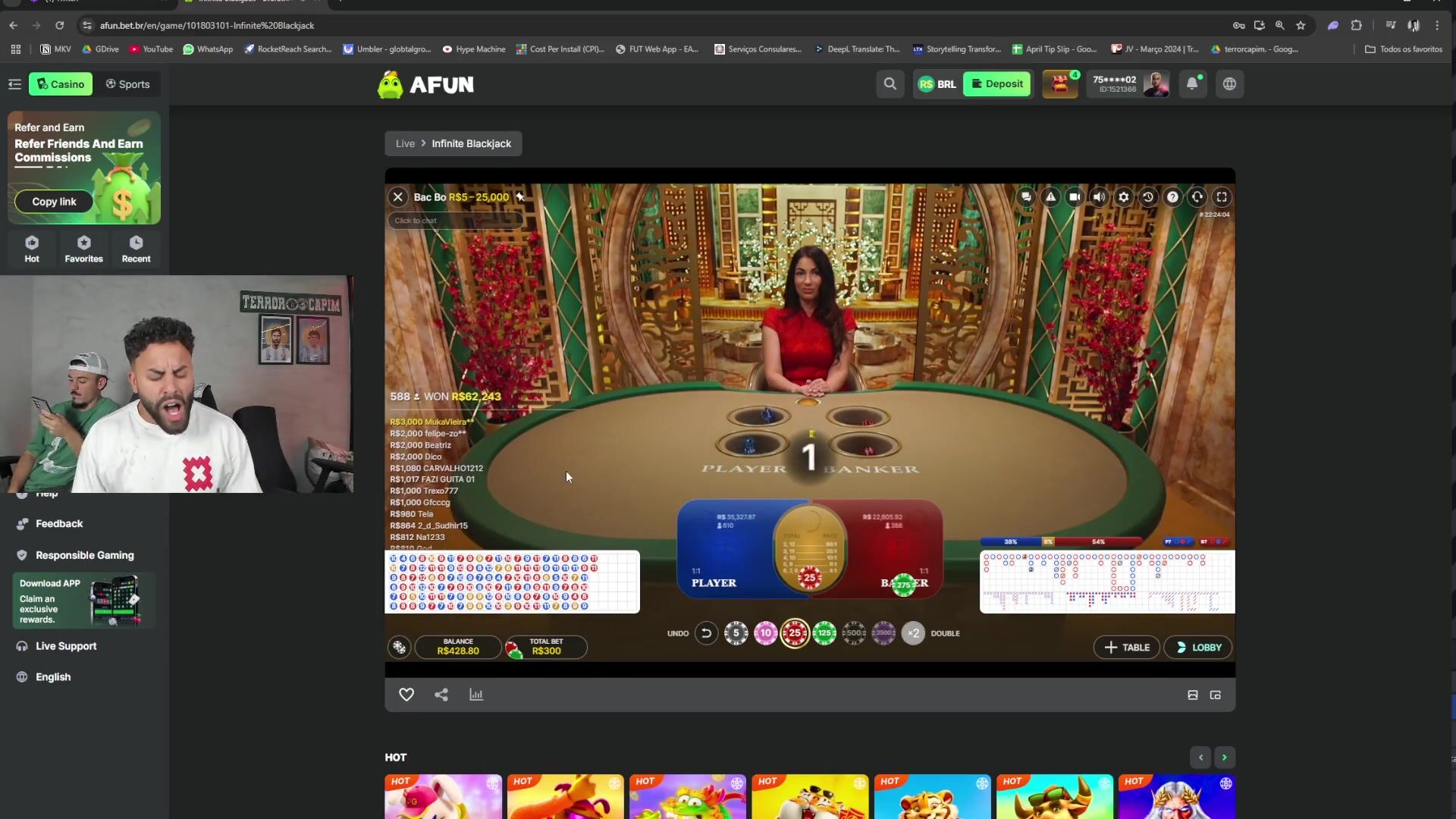The image size is (1456, 819).
Task: Open Responsible Gaming in sidebar
Action: (85, 556)
